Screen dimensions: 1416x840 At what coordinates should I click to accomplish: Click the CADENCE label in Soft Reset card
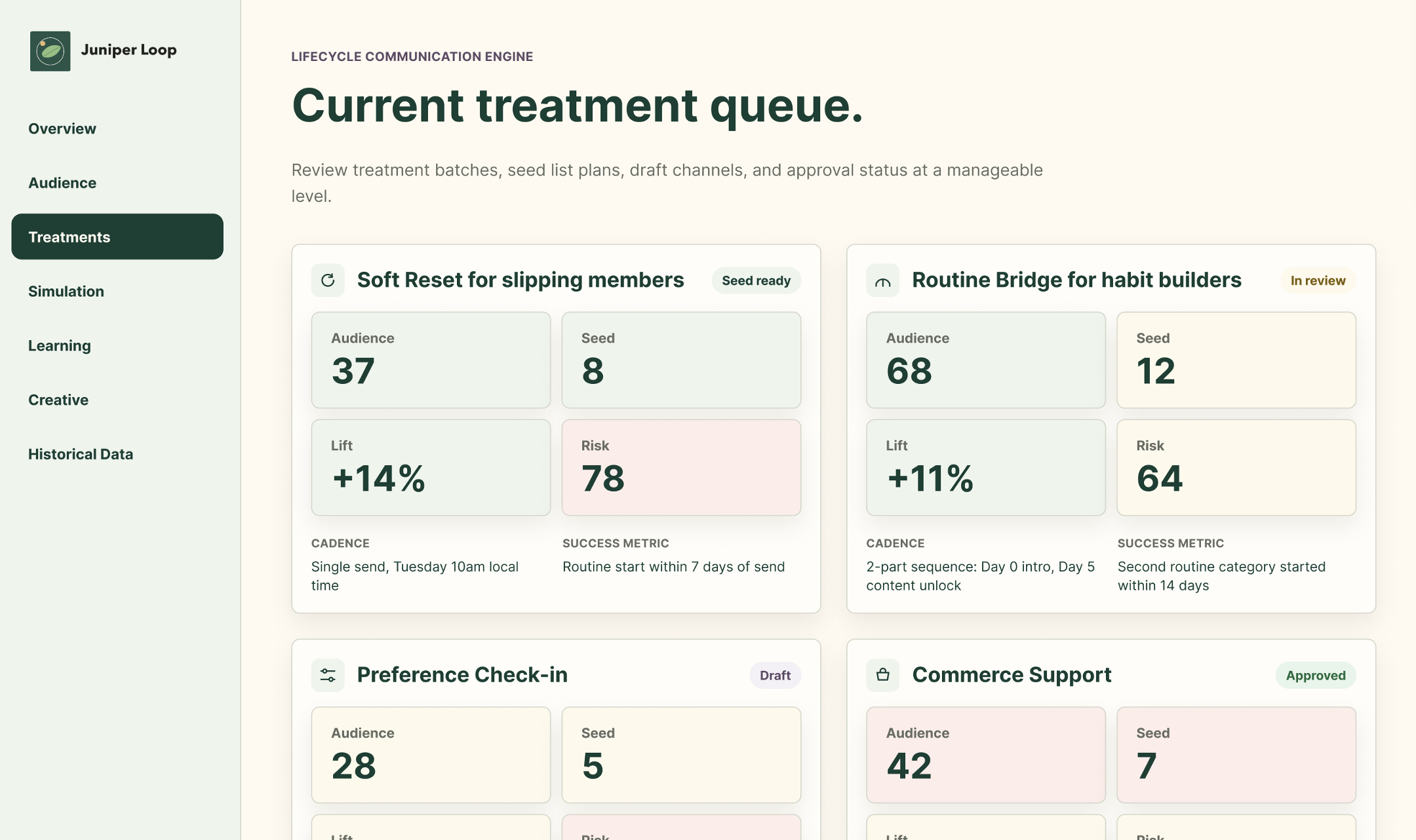(340, 543)
